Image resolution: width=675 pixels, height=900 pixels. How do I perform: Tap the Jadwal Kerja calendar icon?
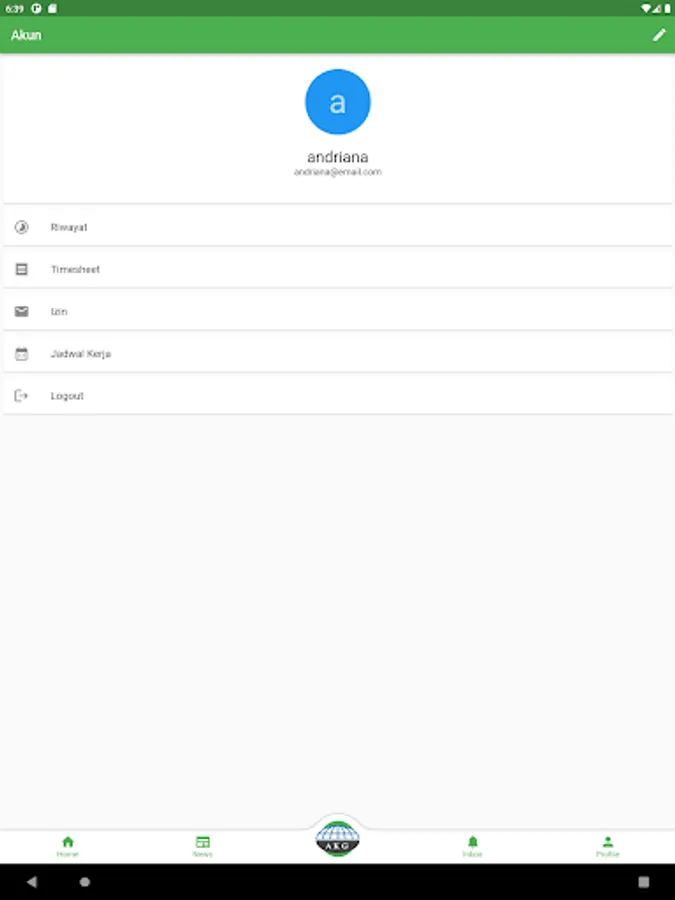[x=21, y=354]
